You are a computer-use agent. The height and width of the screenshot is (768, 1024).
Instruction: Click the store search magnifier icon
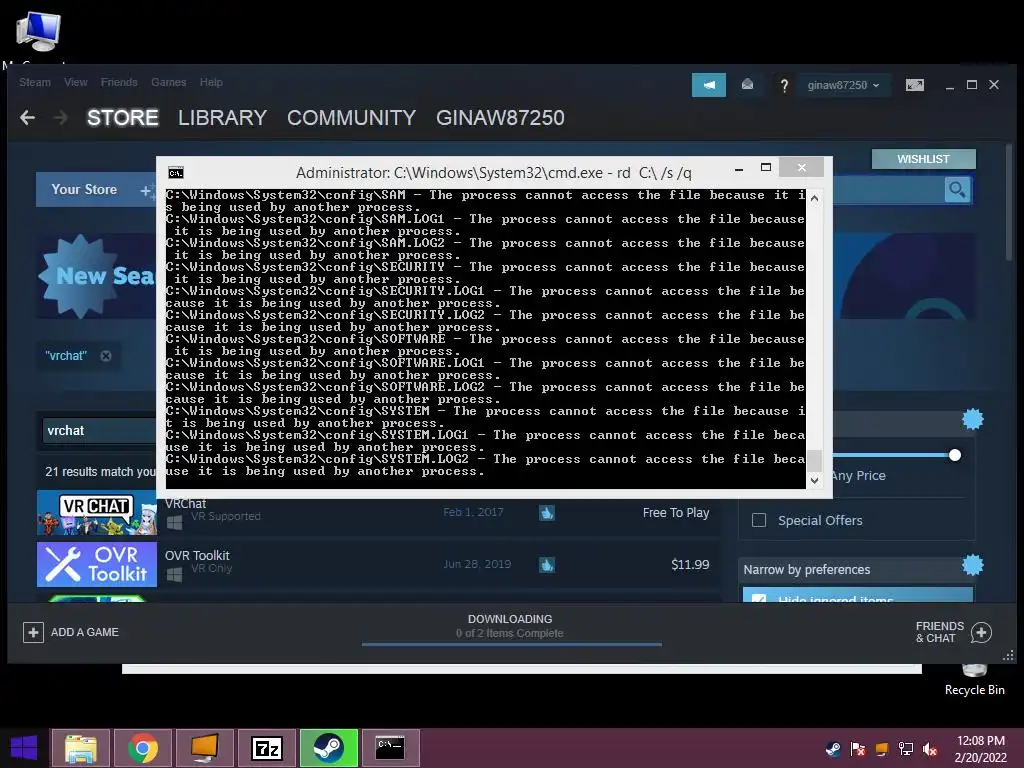coord(957,190)
